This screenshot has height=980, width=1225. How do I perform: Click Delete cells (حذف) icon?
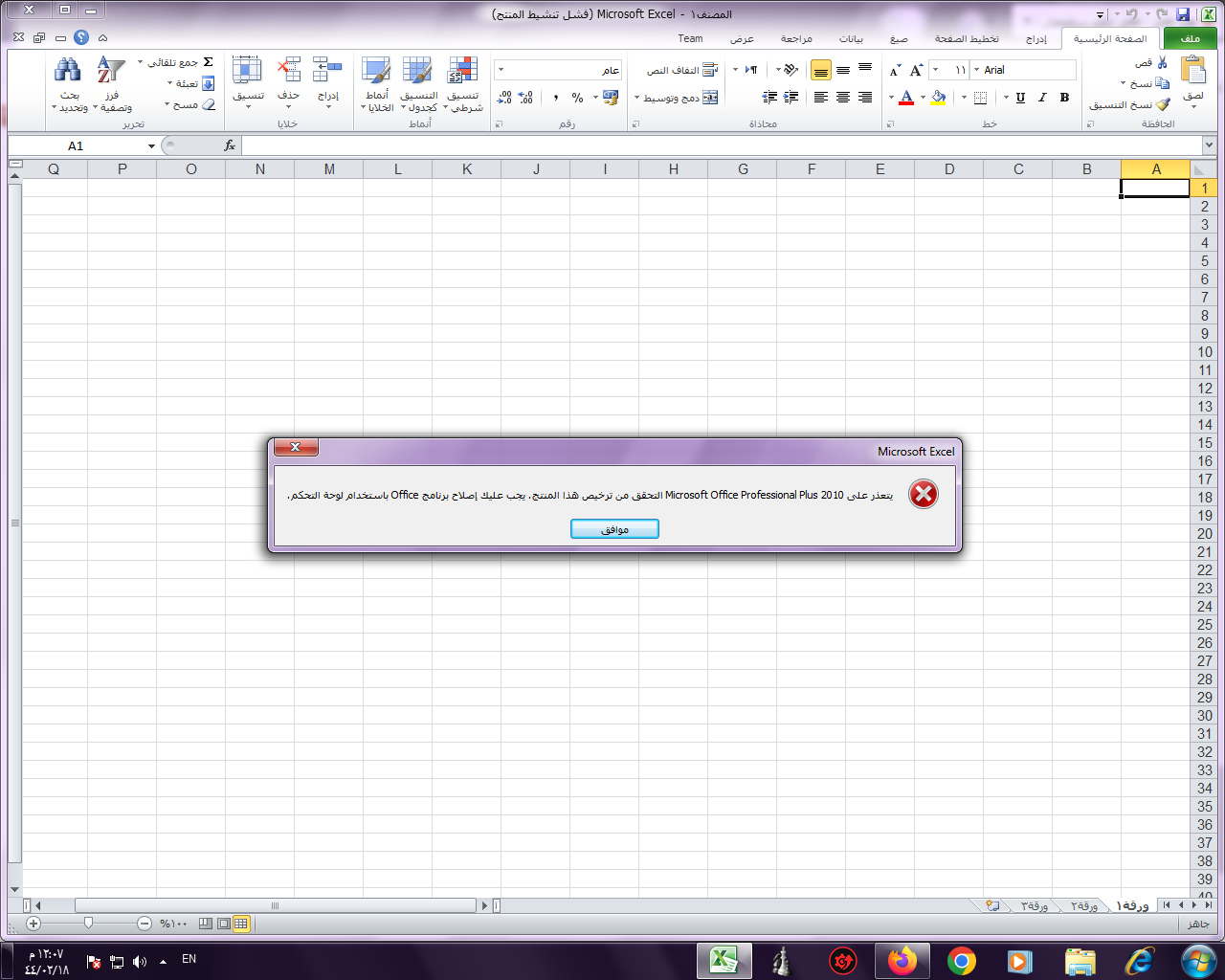pos(288,83)
